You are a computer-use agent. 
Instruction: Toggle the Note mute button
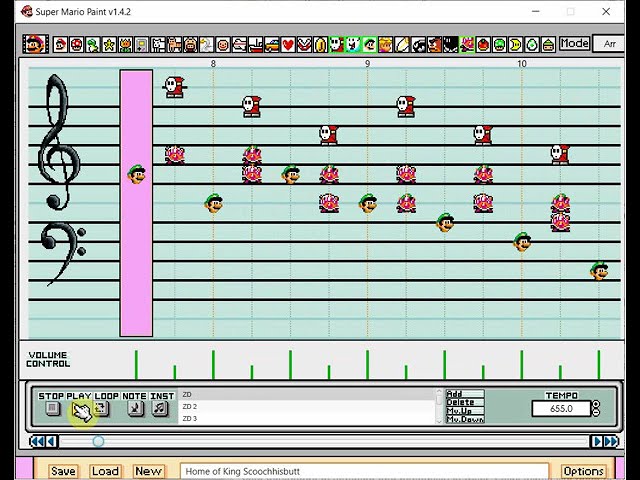[135, 408]
